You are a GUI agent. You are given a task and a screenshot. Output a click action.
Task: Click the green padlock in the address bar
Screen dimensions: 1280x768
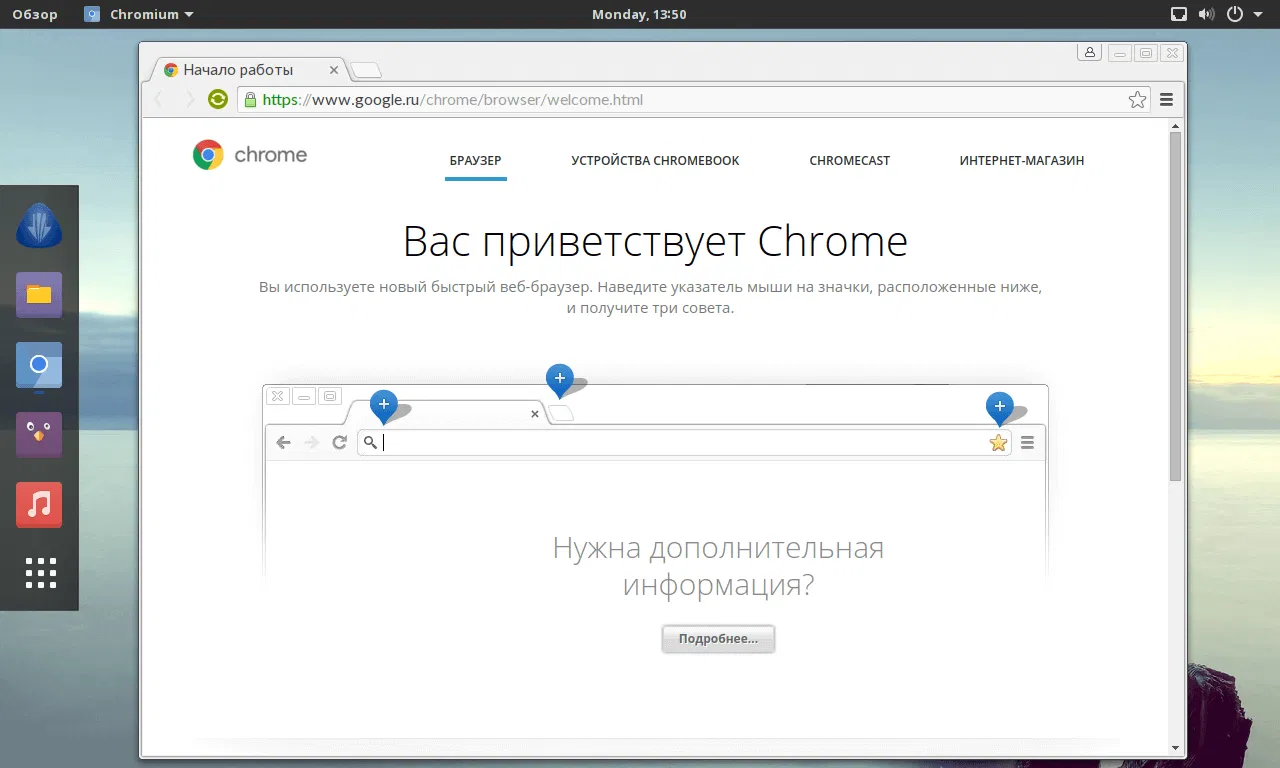[250, 99]
